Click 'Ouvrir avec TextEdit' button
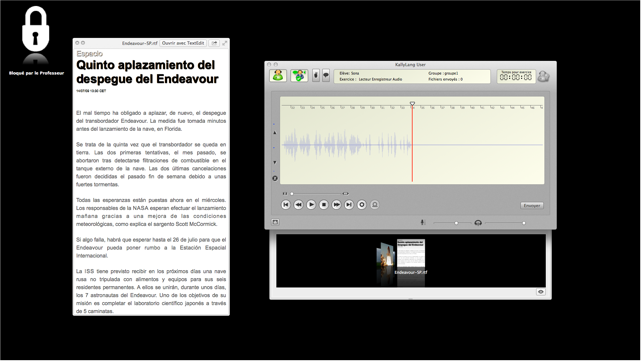The image size is (641, 361). pyautogui.click(x=183, y=43)
